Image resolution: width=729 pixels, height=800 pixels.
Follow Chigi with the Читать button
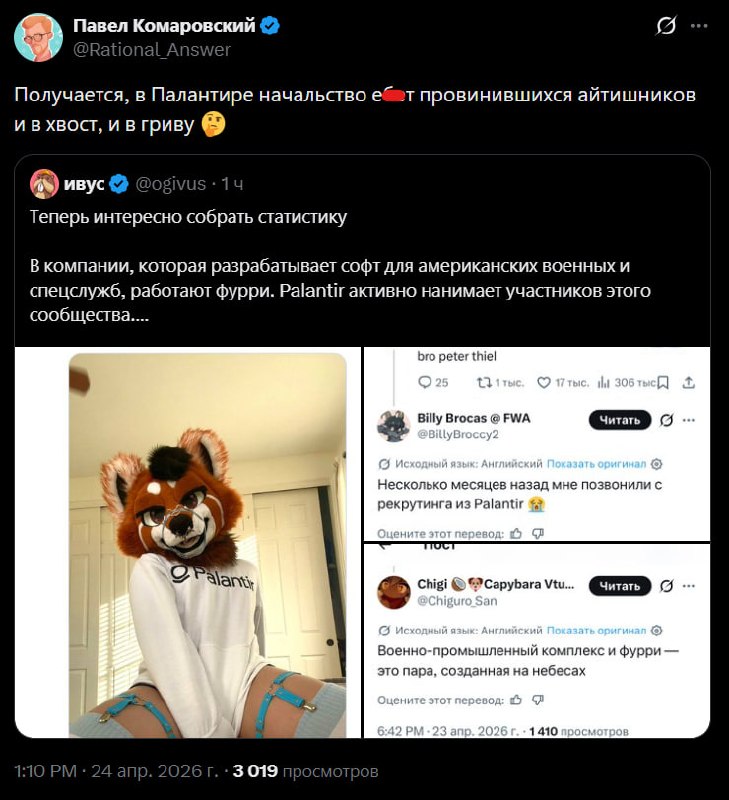620,586
